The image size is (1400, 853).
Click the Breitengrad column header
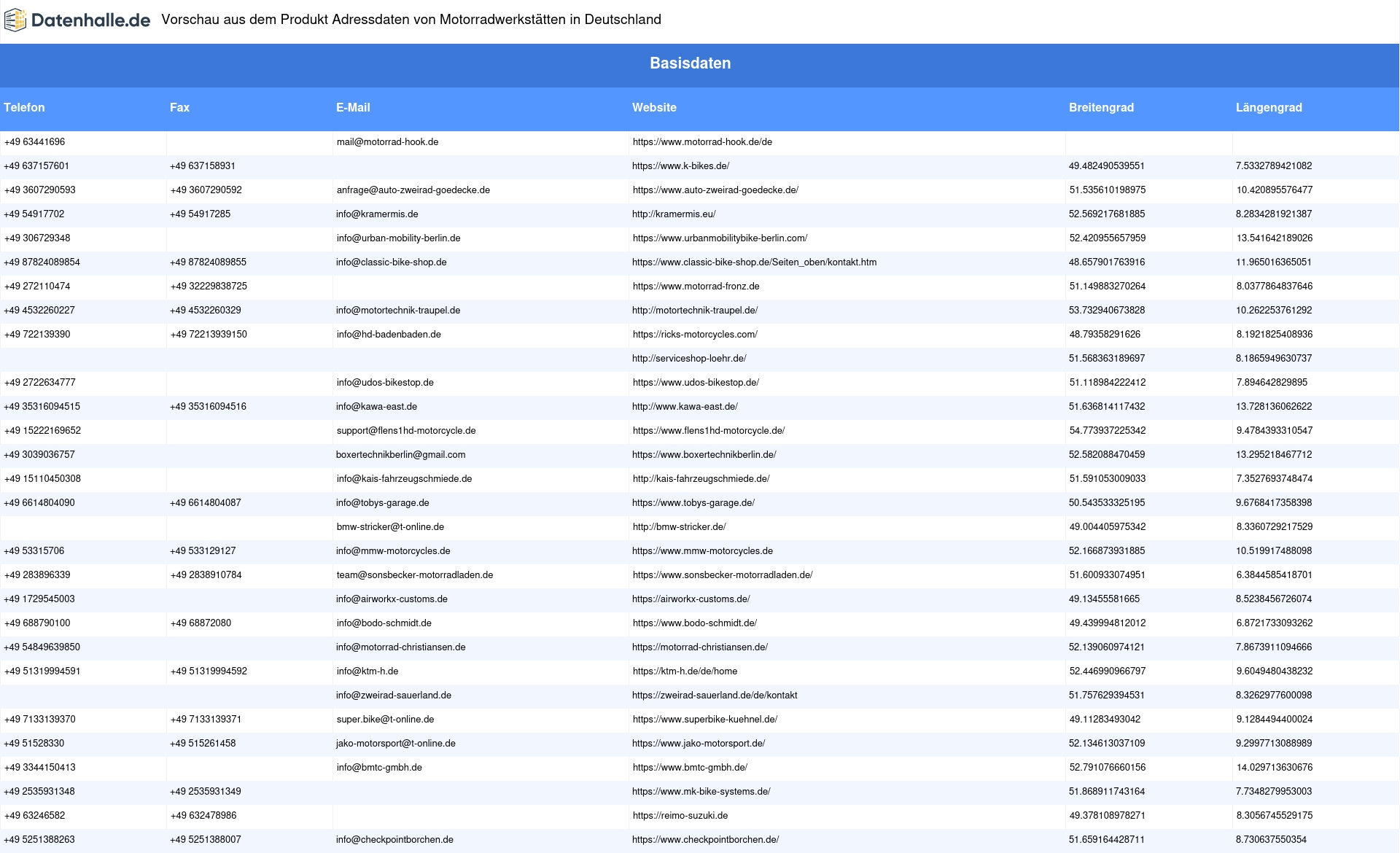point(1101,108)
